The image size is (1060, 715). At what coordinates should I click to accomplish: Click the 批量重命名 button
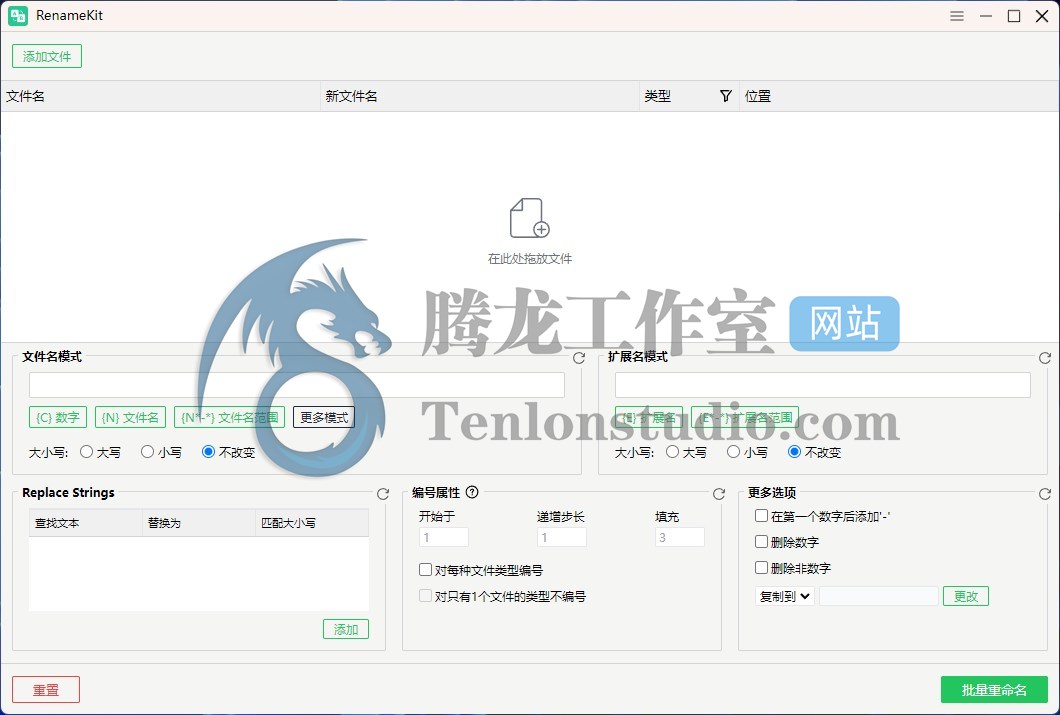coord(993,690)
